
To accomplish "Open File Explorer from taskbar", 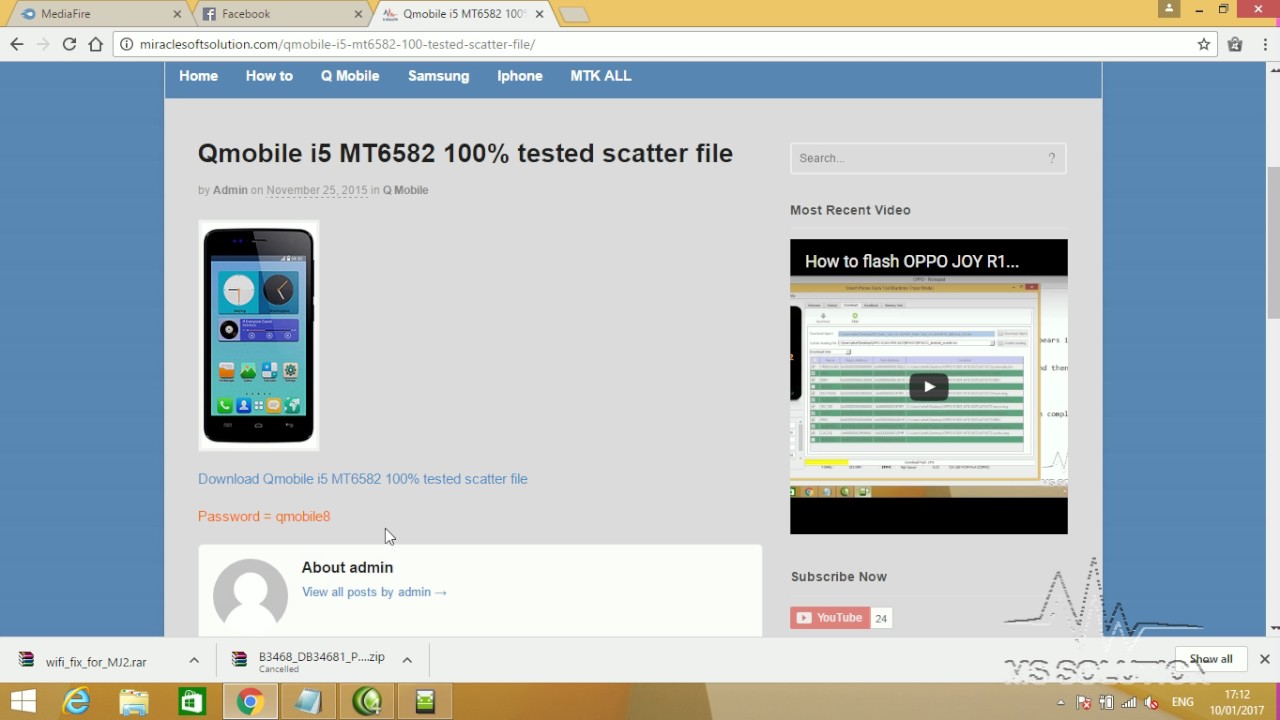I will 134,702.
